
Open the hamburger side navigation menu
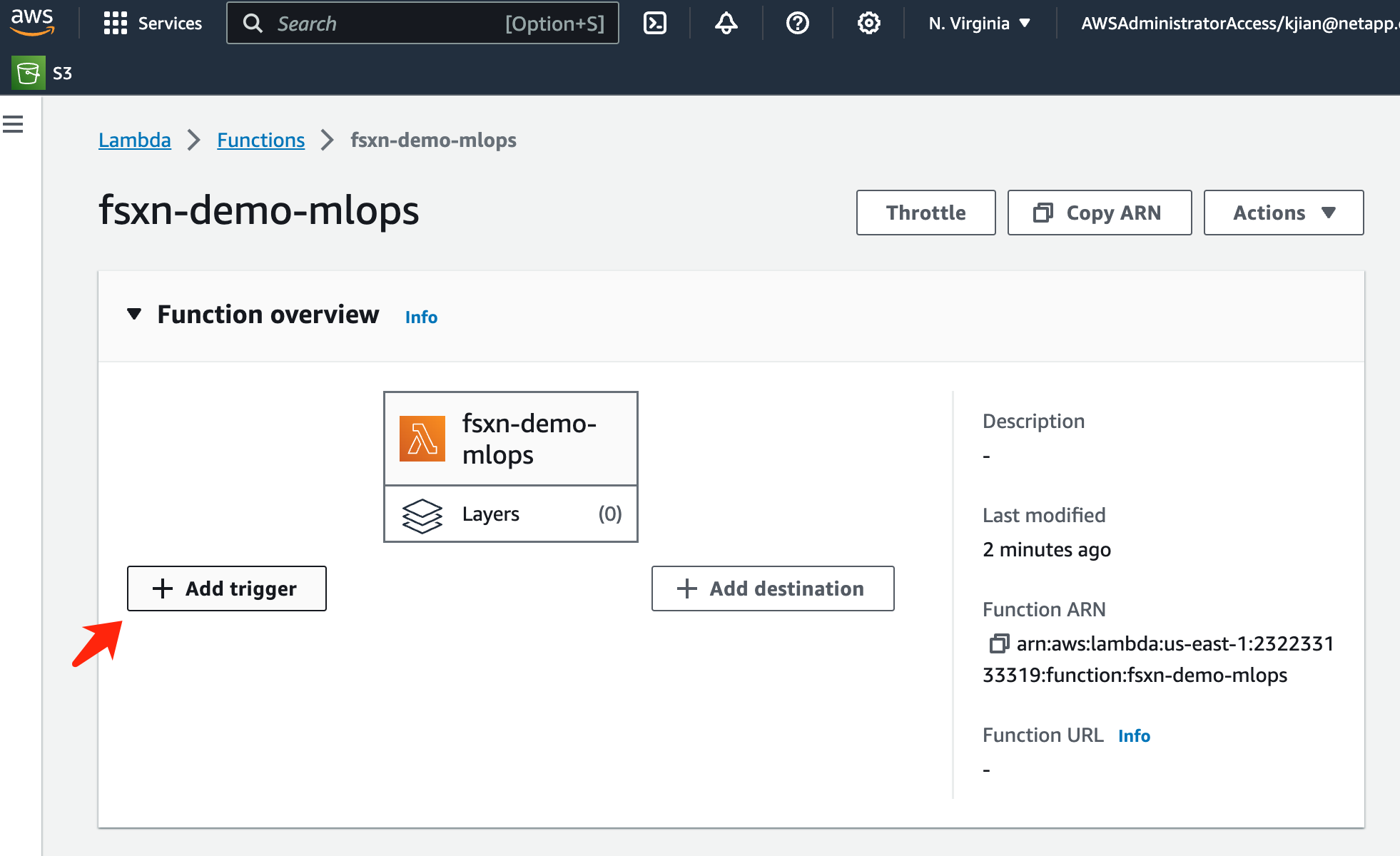pyautogui.click(x=13, y=125)
